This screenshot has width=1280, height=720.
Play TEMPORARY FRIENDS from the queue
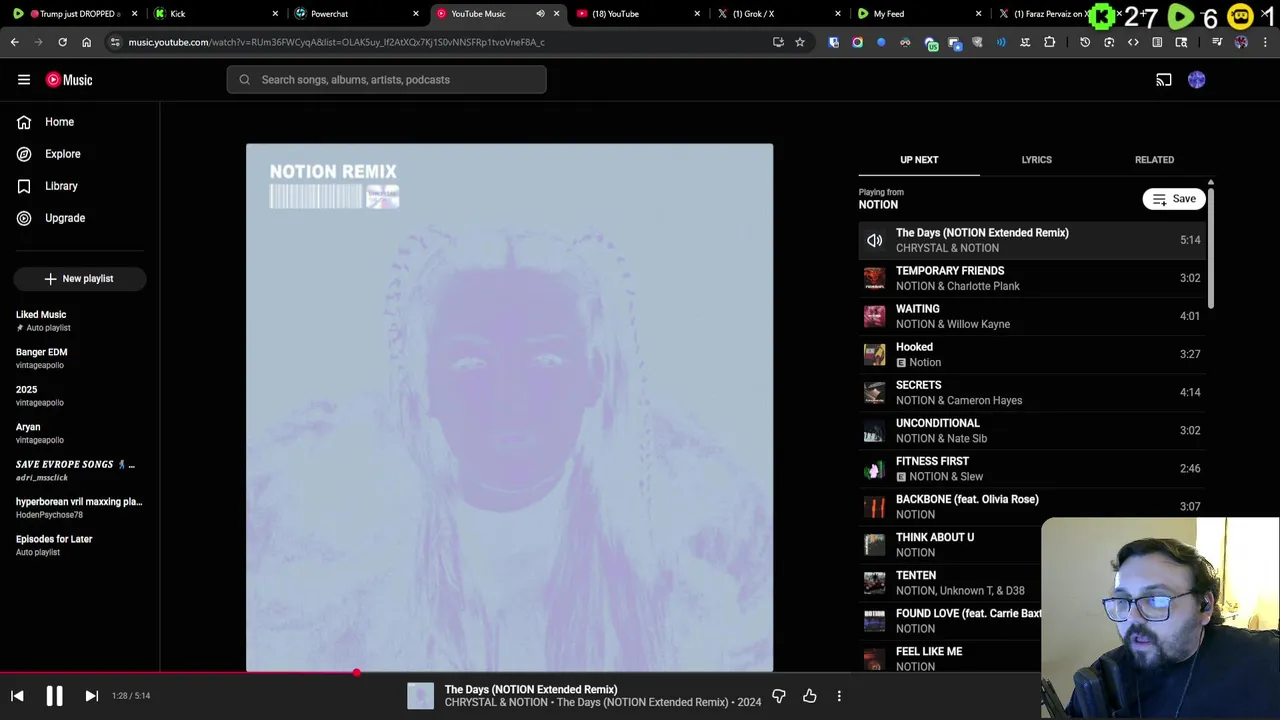coord(1032,278)
